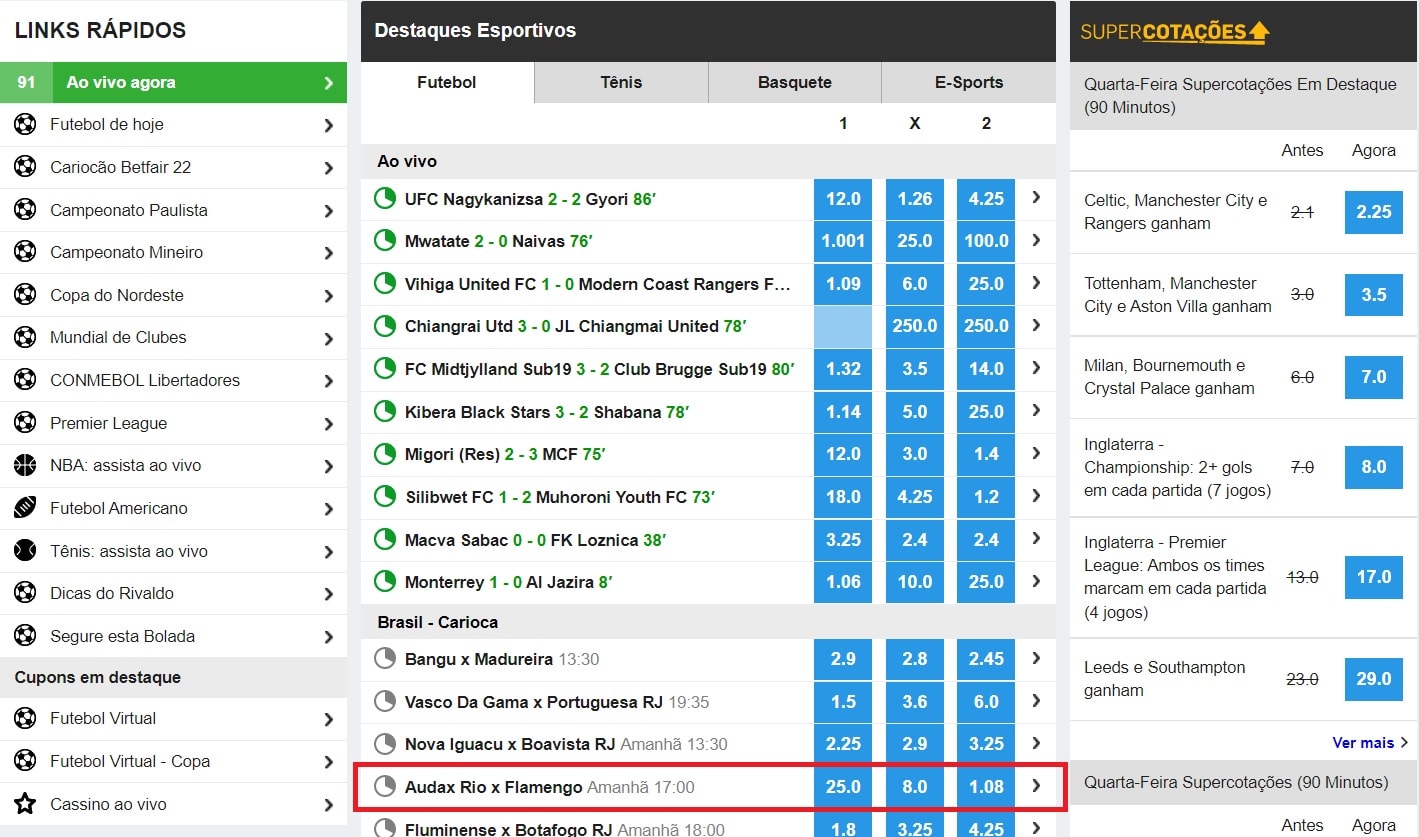Screen dimensions: 1419x837
Task: Bet 1.08 on Flamengo to win
Action: coord(986,787)
